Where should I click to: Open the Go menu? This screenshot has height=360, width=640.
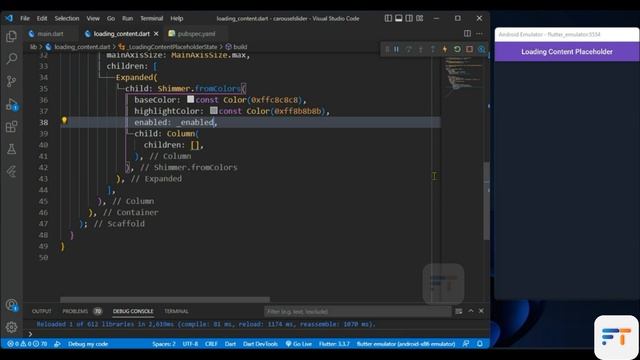pyautogui.click(x=111, y=18)
